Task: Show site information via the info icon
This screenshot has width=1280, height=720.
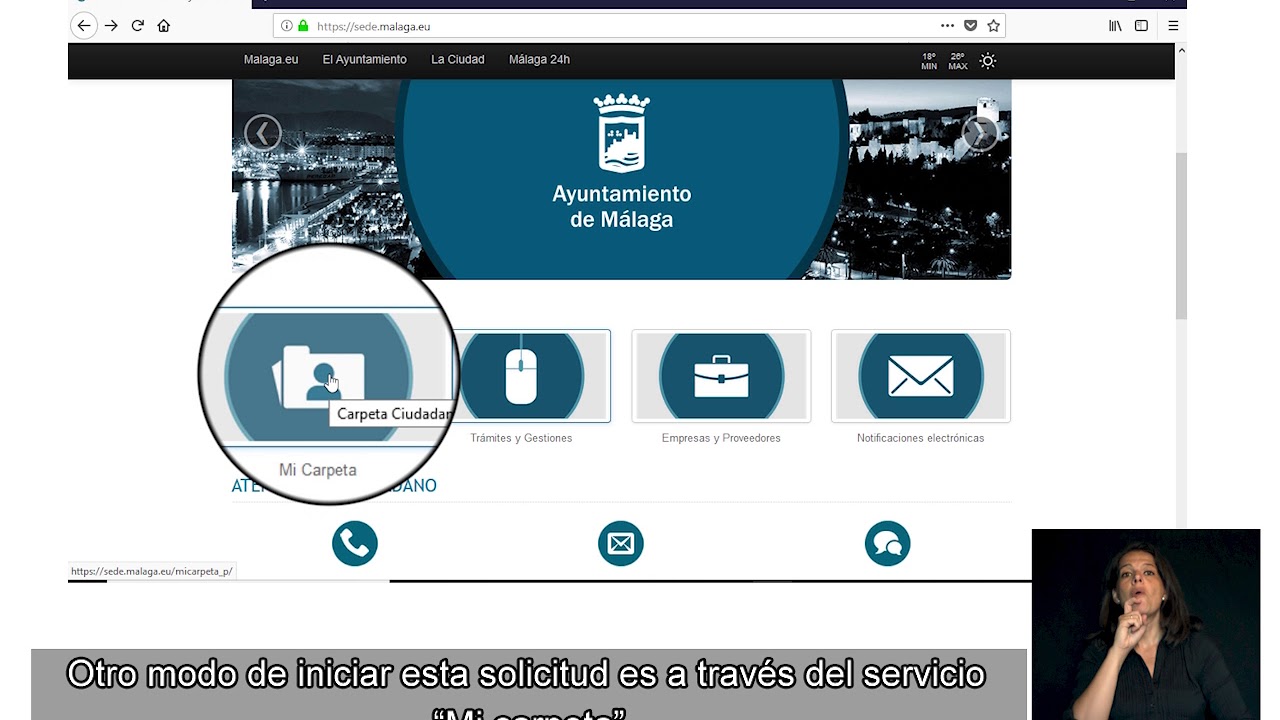Action: point(287,26)
